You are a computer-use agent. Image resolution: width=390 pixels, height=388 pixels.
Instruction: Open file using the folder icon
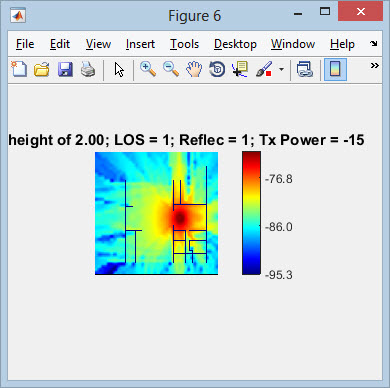(x=42, y=69)
